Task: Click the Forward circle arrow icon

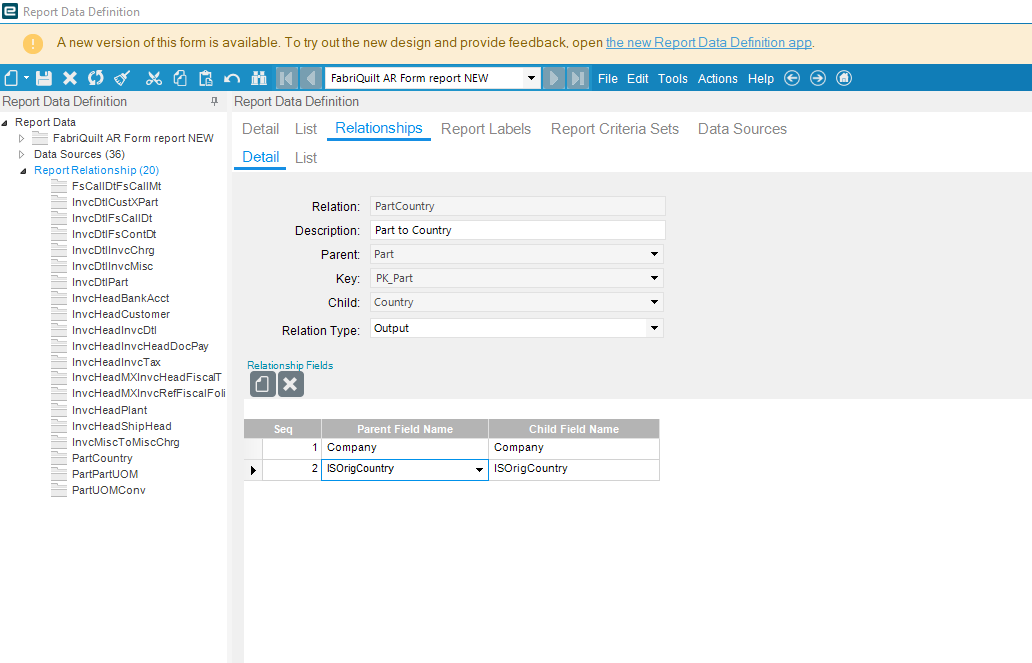Action: 817,78
